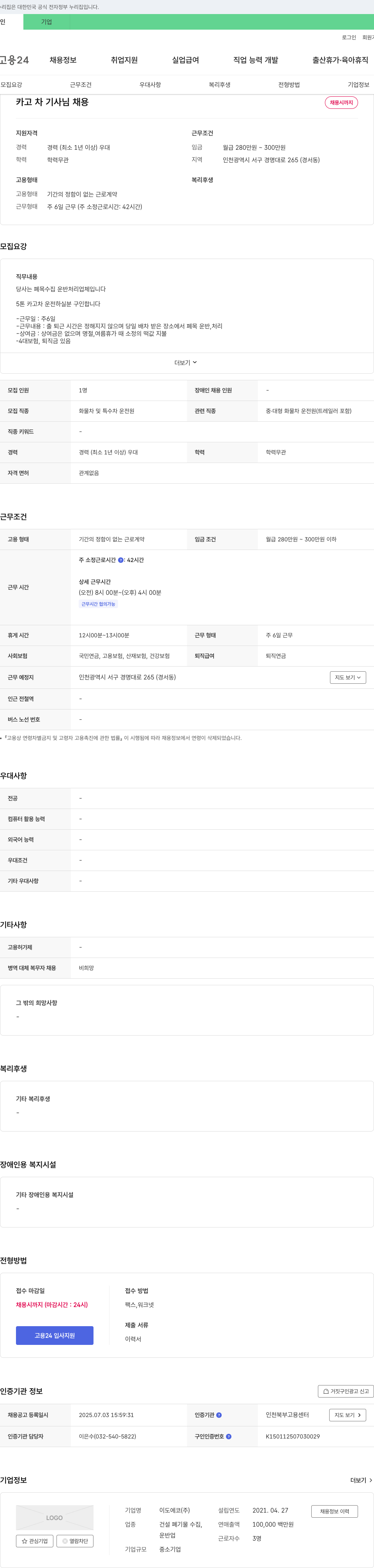
Task: Jump to 근무조건 section tab
Action: [x=81, y=85]
